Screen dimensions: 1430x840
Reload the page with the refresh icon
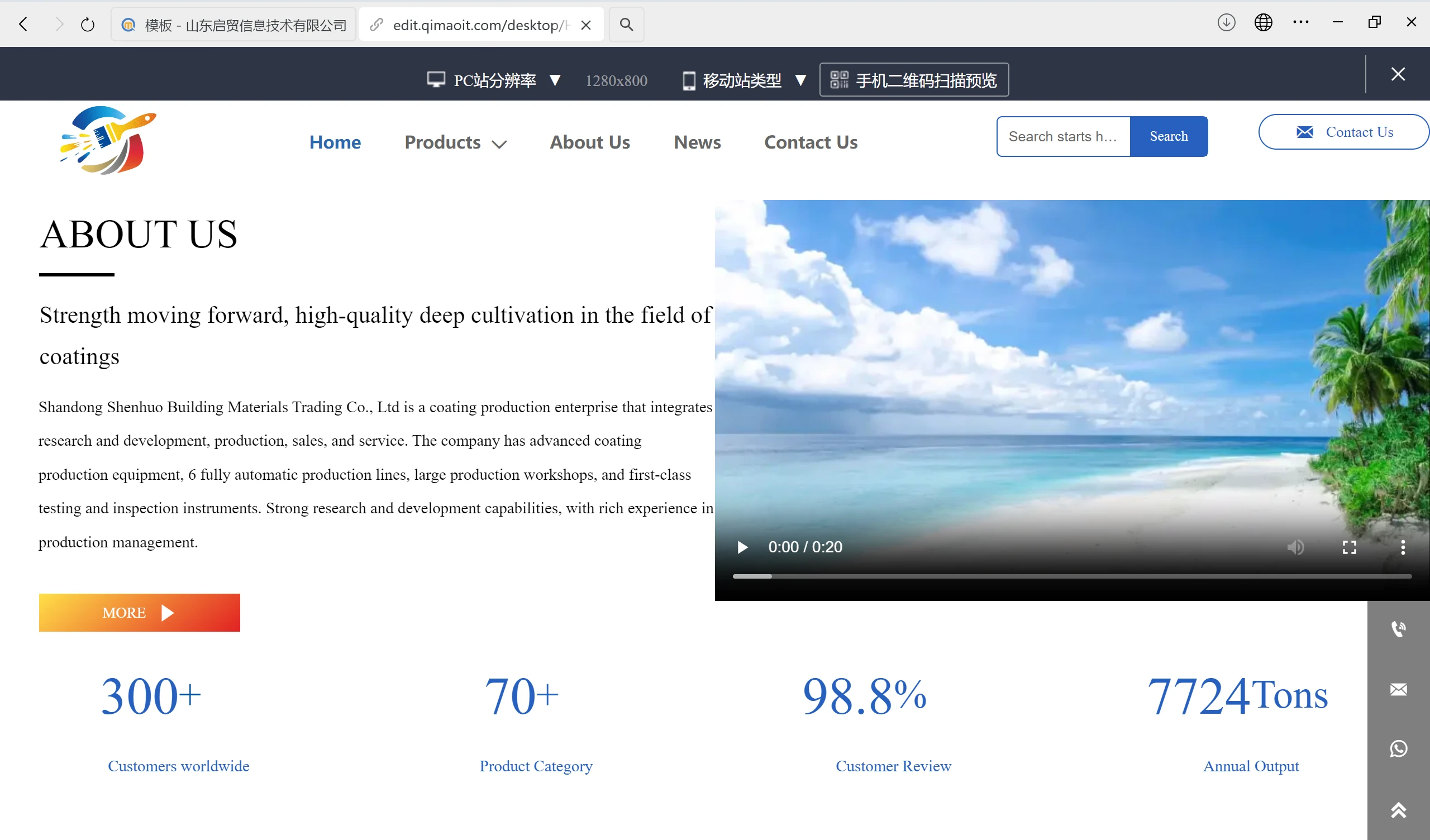coord(87,25)
